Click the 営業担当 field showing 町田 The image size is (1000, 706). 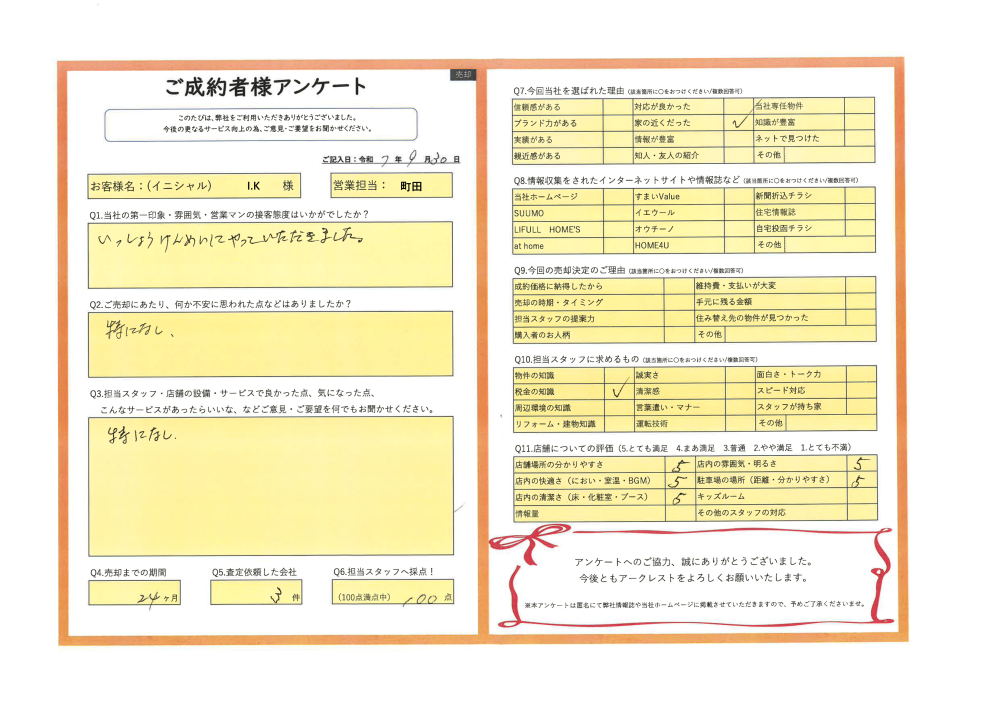click(x=390, y=186)
